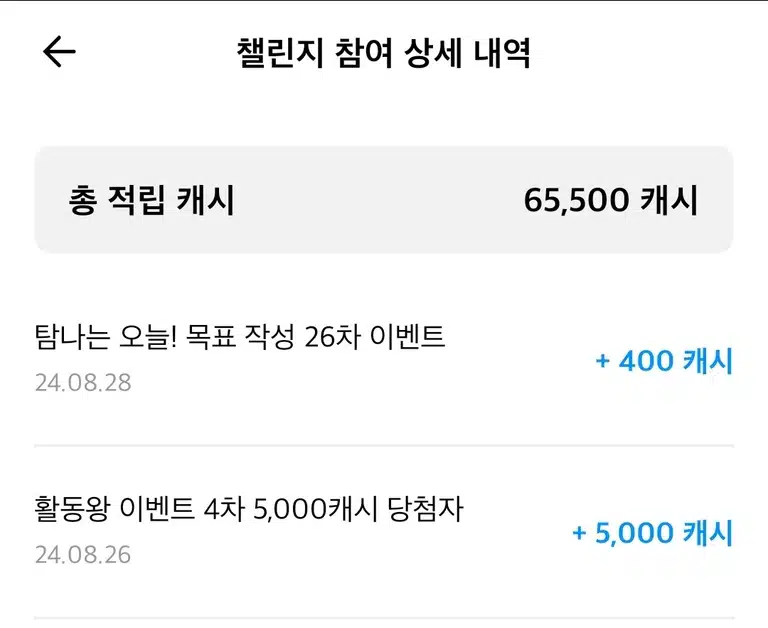The image size is (768, 628).
Task: Tap the 24.08.28 date text
Action: click(x=83, y=383)
